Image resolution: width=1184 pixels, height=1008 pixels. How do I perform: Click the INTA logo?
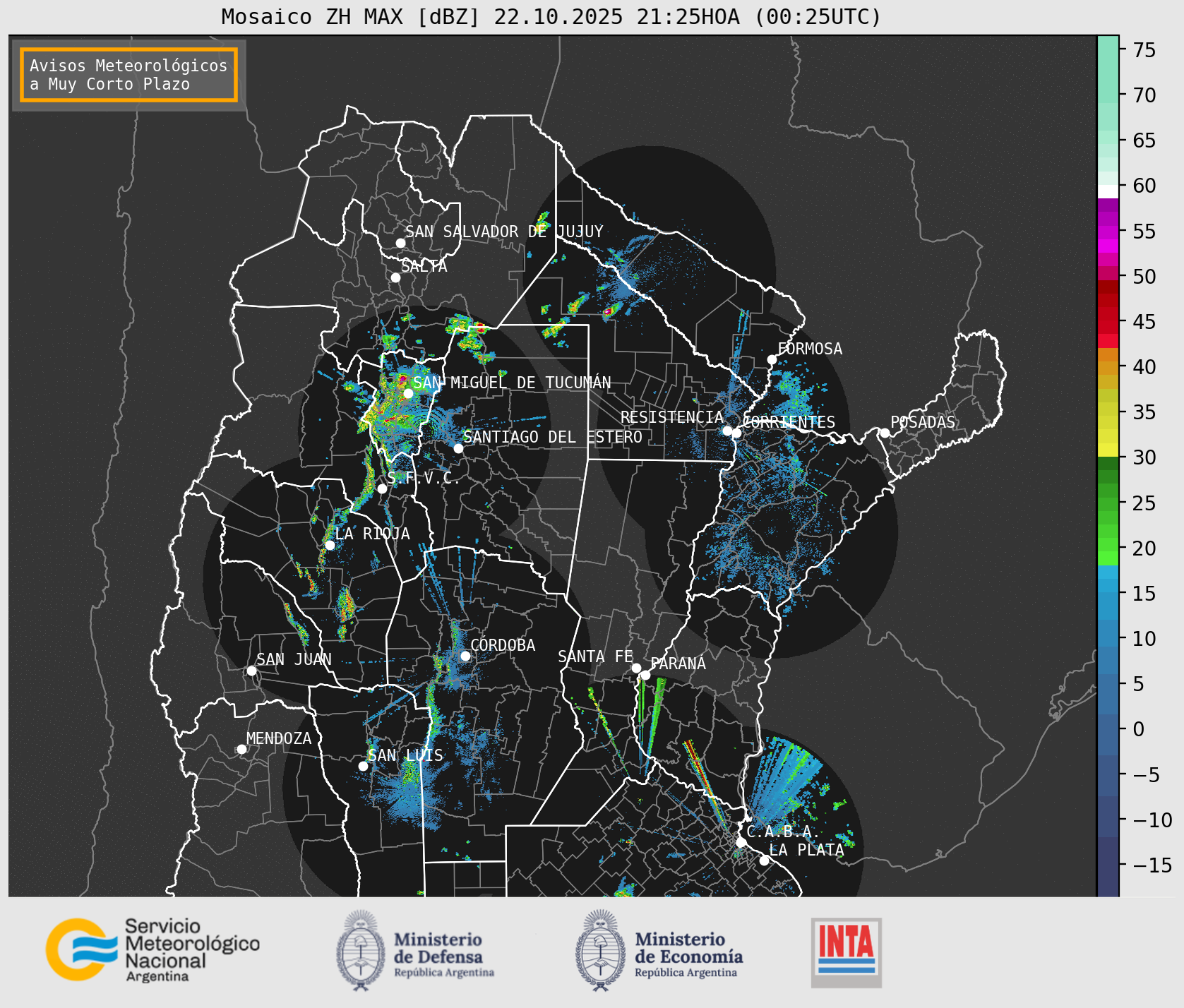point(847,952)
